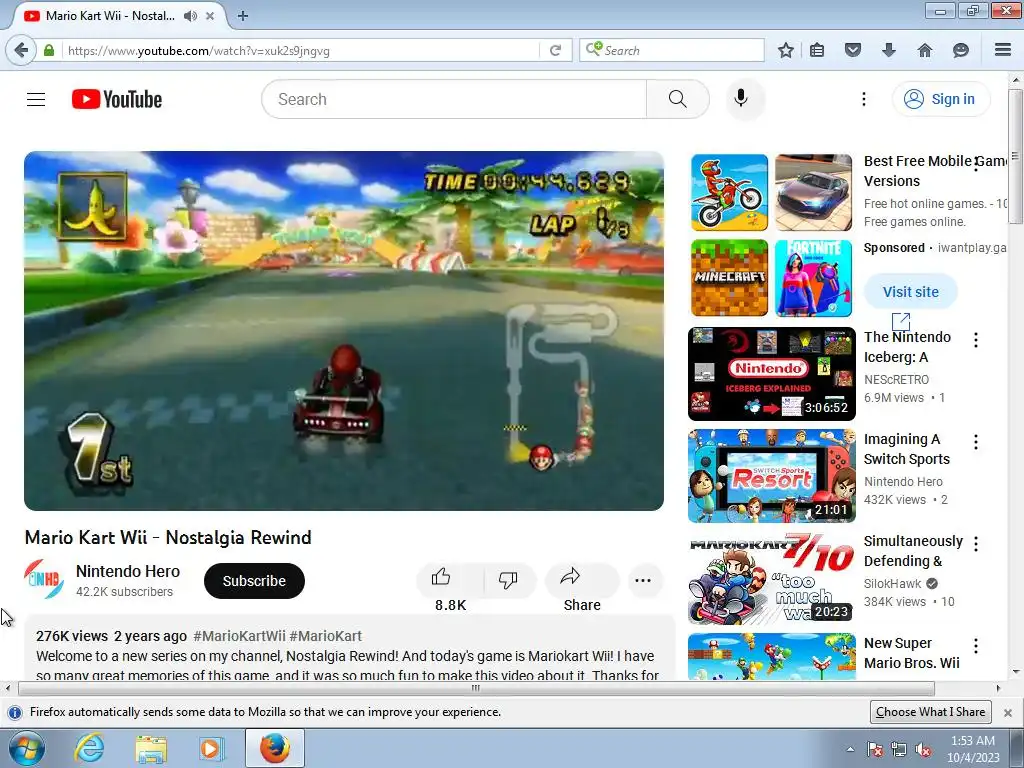Click the horizontal page scrollbar
The width and height of the screenshot is (1024, 768).
click(477, 688)
